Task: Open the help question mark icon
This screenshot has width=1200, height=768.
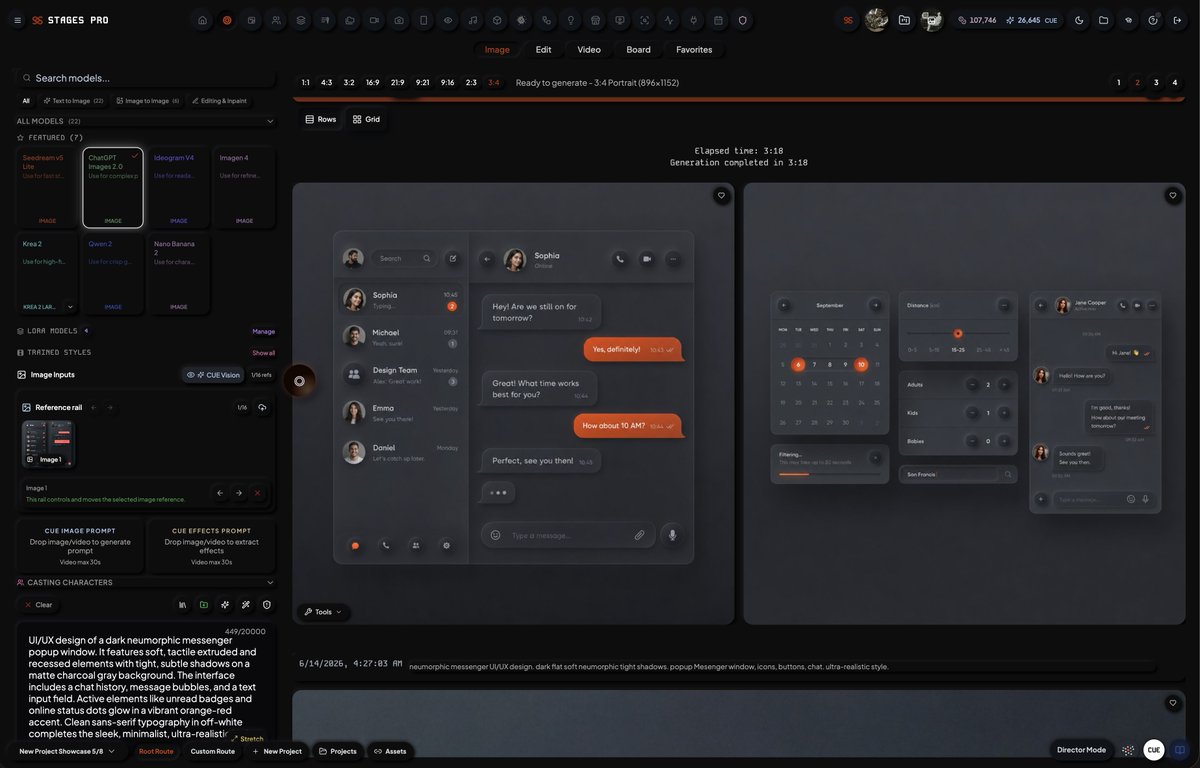Action: (x=1153, y=20)
